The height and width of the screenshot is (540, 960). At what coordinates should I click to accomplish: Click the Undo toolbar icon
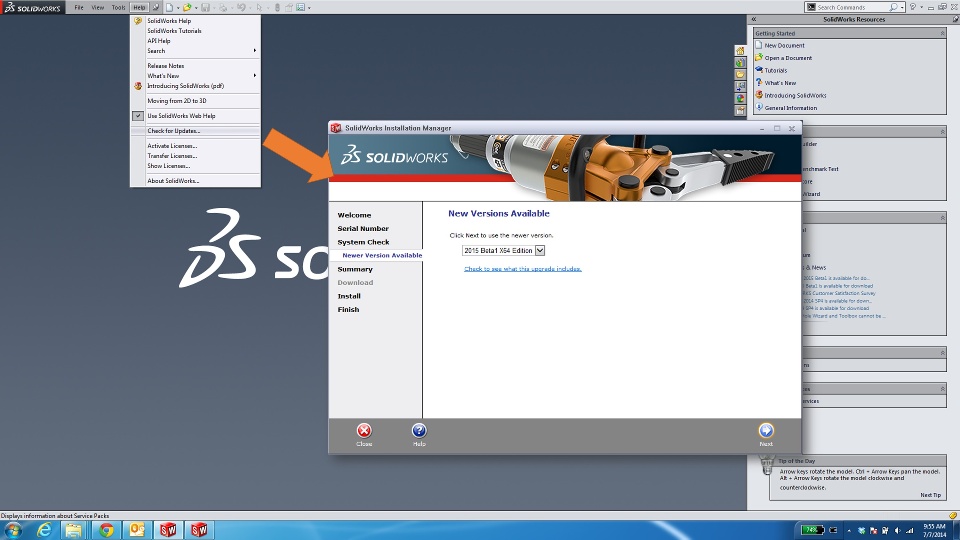click(241, 7)
